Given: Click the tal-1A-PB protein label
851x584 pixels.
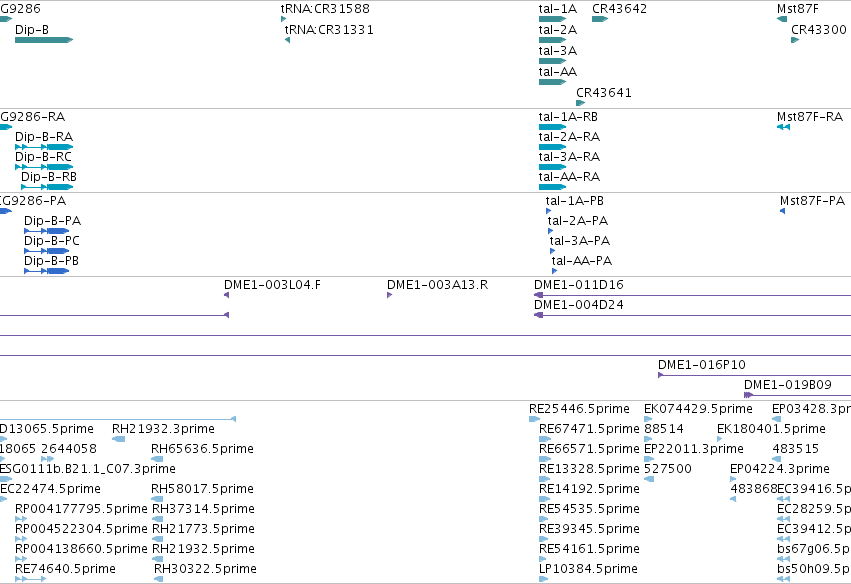Looking at the screenshot, I should coord(575,201).
